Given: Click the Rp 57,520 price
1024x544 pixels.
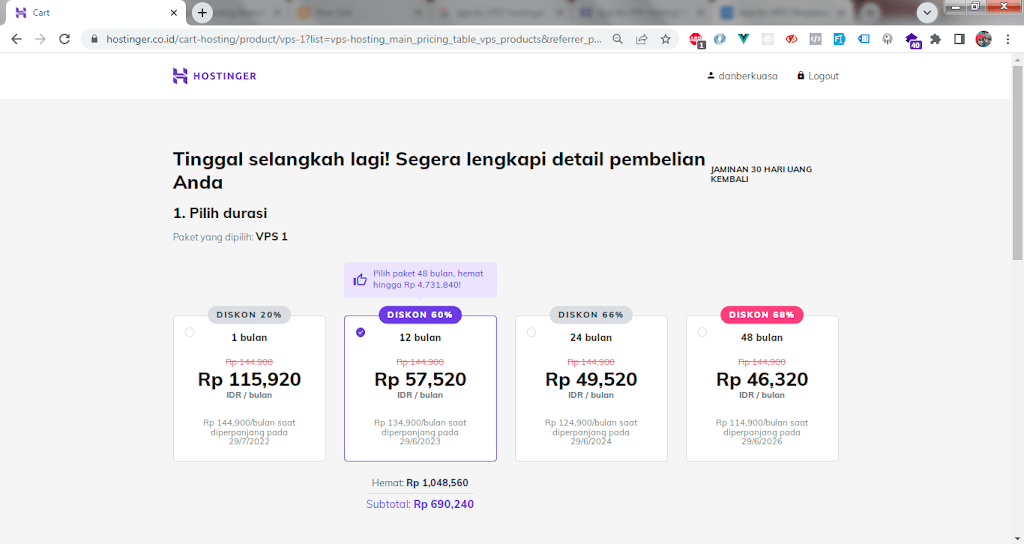Looking at the screenshot, I should click(421, 379).
